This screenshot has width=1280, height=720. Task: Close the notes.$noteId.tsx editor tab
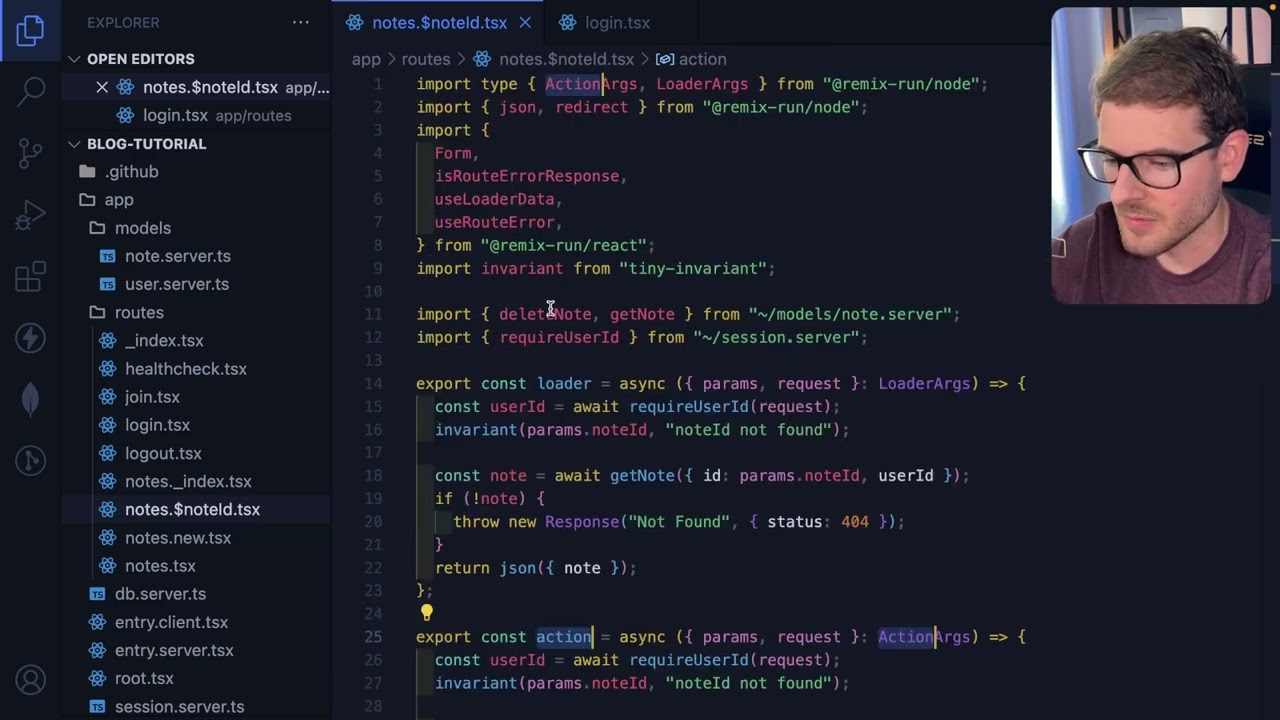tap(525, 22)
